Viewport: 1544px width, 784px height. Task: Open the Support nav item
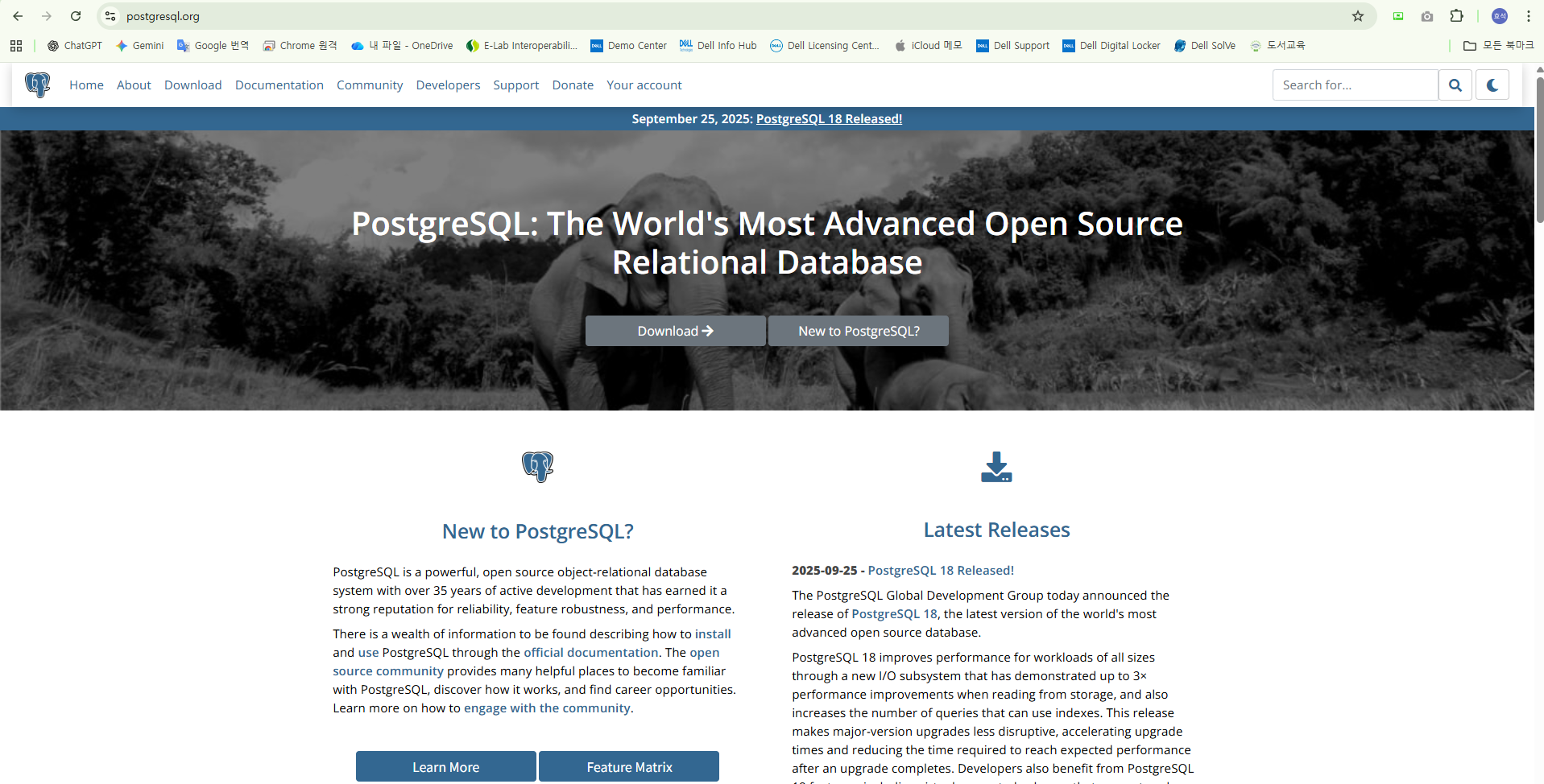point(516,85)
